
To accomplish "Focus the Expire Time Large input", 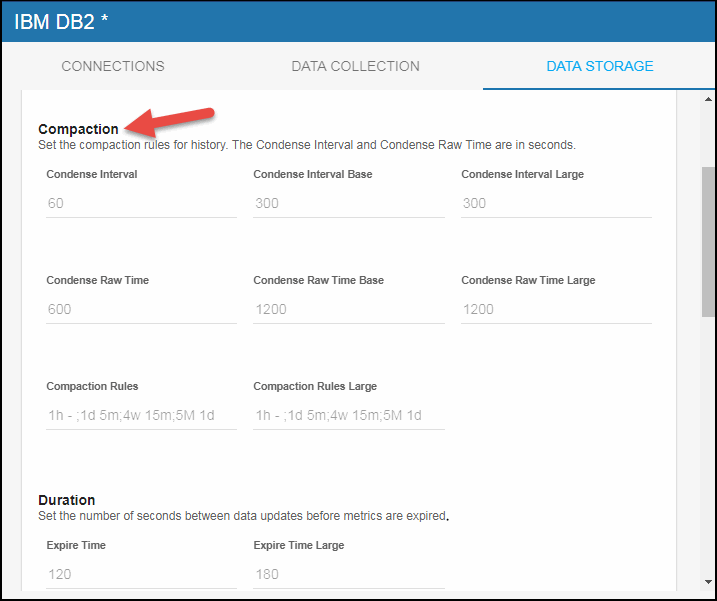I will pyautogui.click(x=348, y=574).
